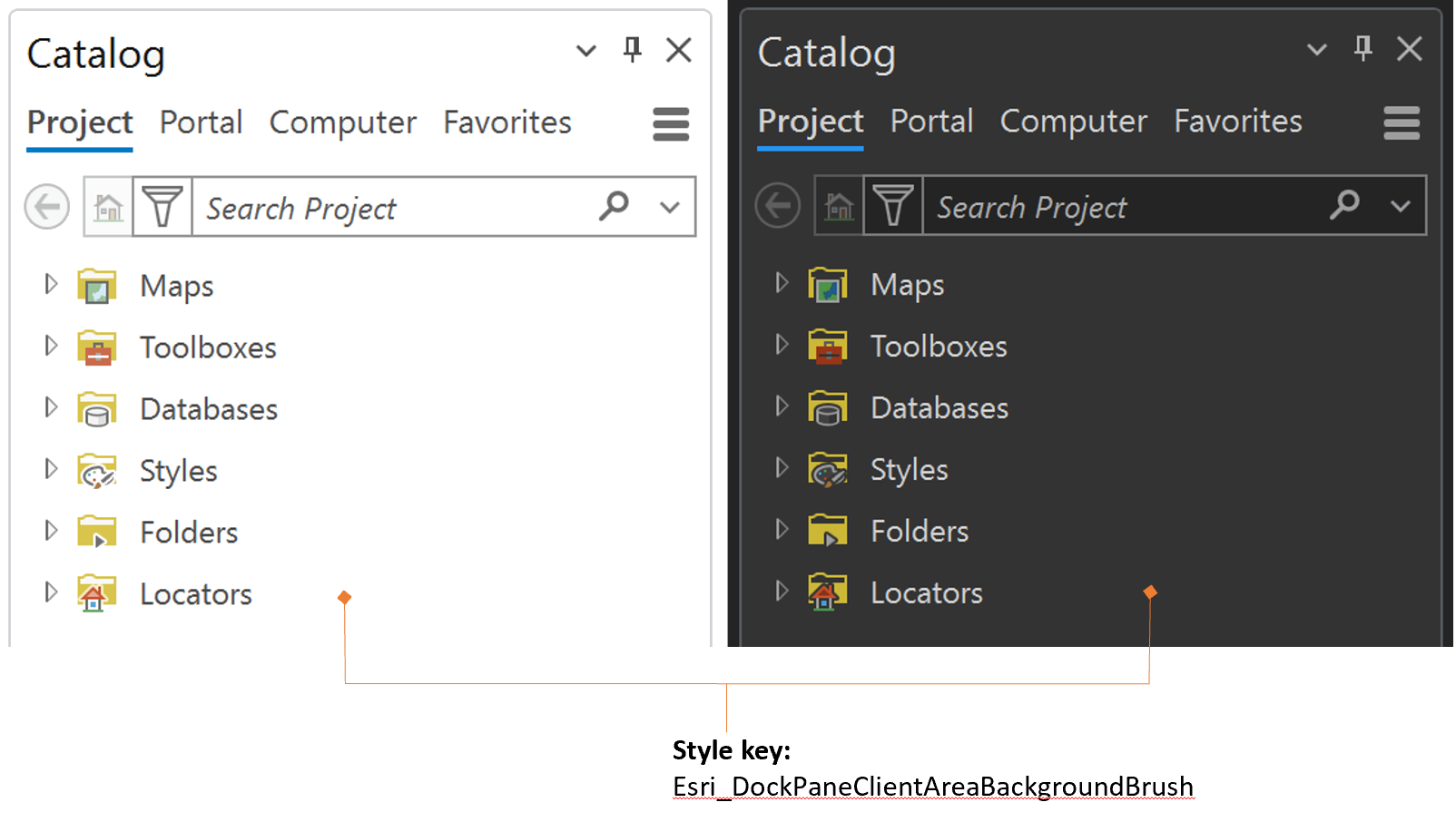Switch to Favorites tab in dark pane
Image resolution: width=1456 pixels, height=822 pixels.
tap(1237, 122)
